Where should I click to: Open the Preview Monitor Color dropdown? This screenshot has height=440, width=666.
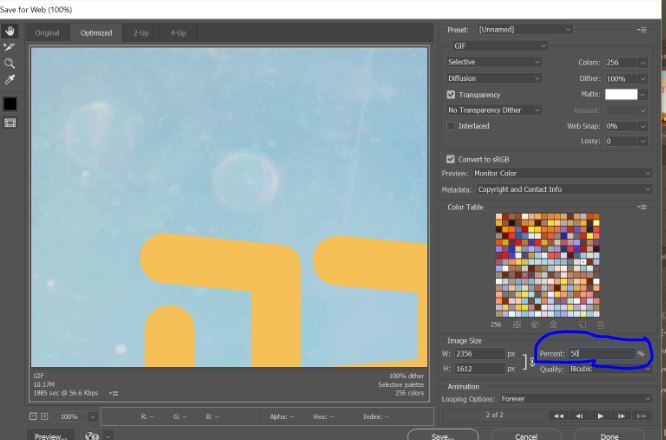562,173
